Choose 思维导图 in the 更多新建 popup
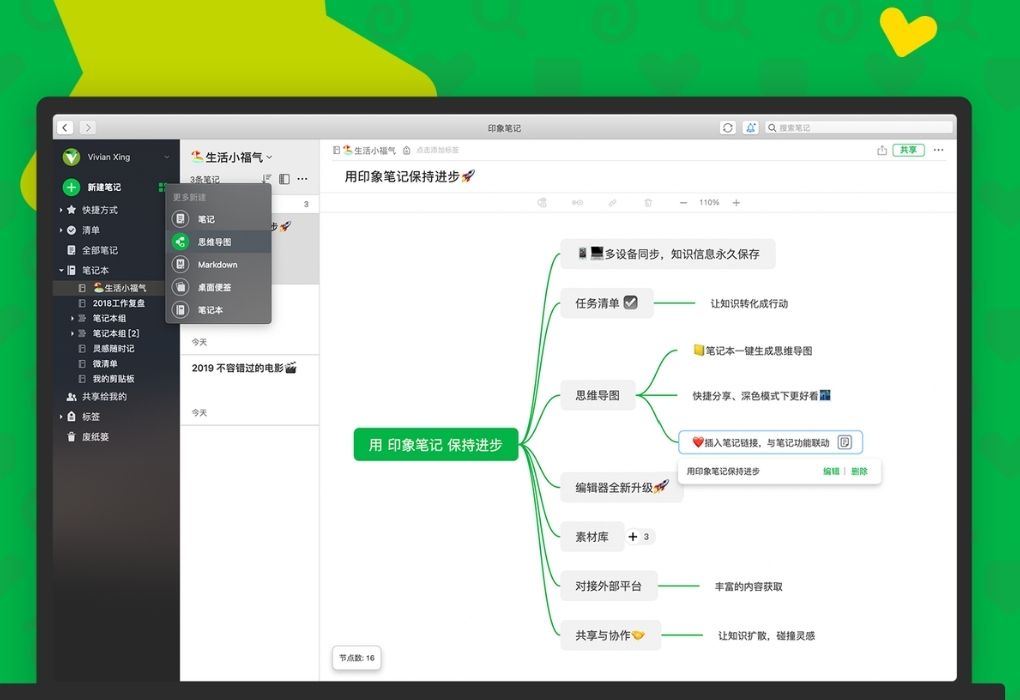 pyautogui.click(x=219, y=242)
